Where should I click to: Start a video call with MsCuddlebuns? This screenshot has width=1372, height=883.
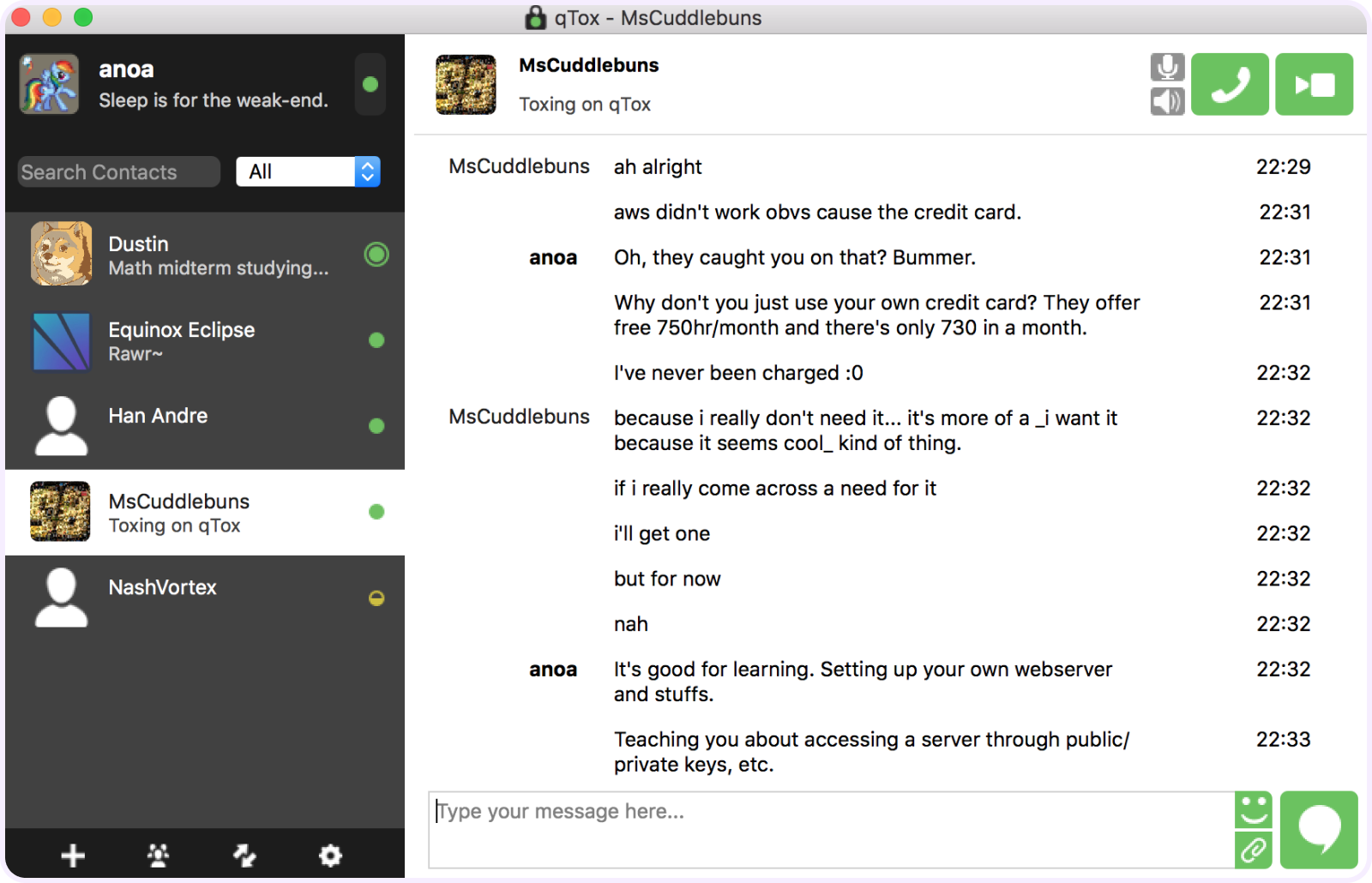[1314, 84]
